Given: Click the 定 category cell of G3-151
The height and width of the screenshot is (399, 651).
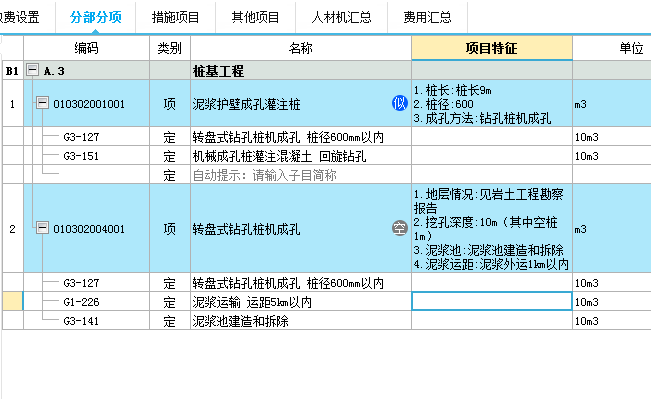Looking at the screenshot, I should [x=170, y=156].
